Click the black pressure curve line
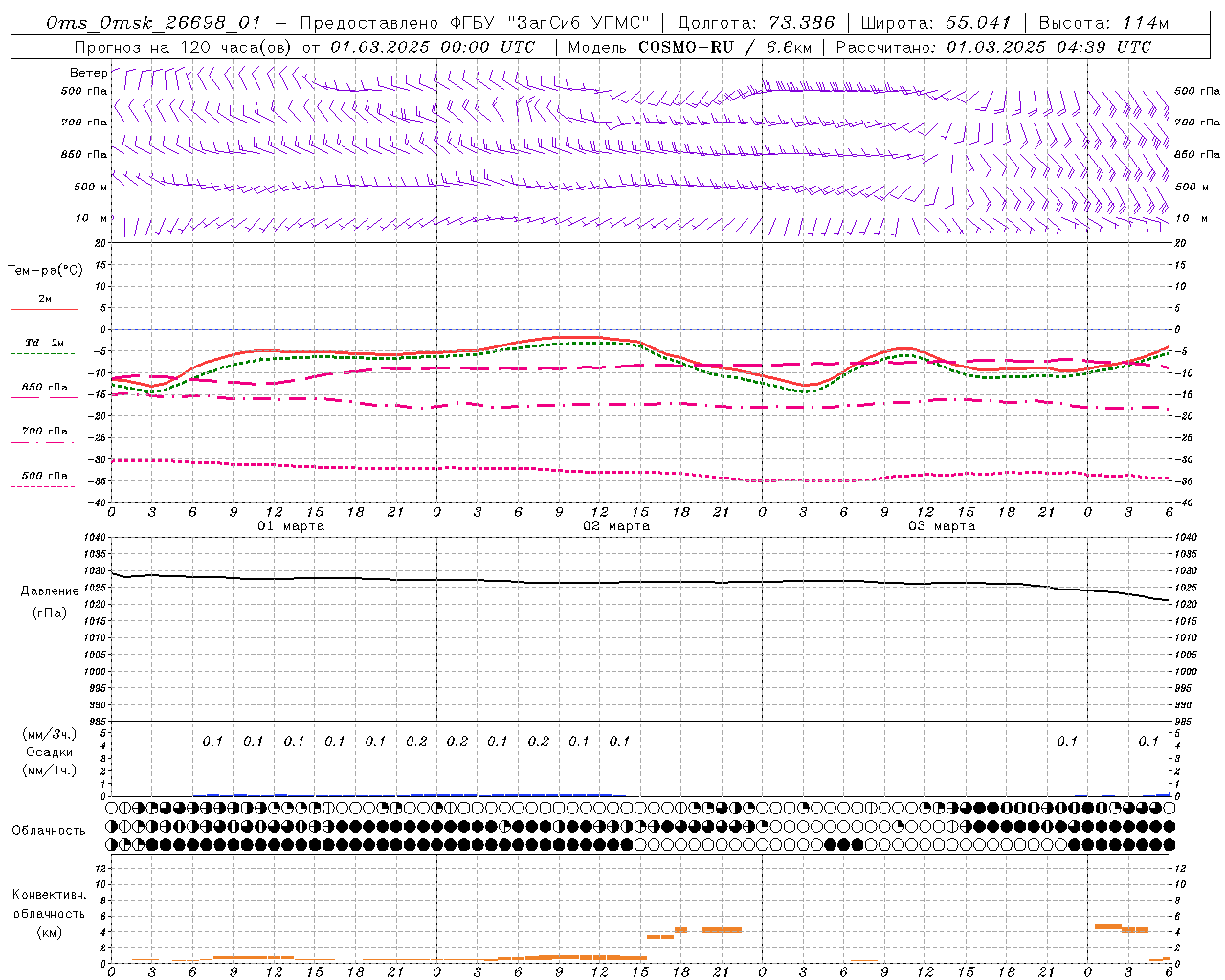This screenshot has width=1225, height=980. tap(639, 582)
